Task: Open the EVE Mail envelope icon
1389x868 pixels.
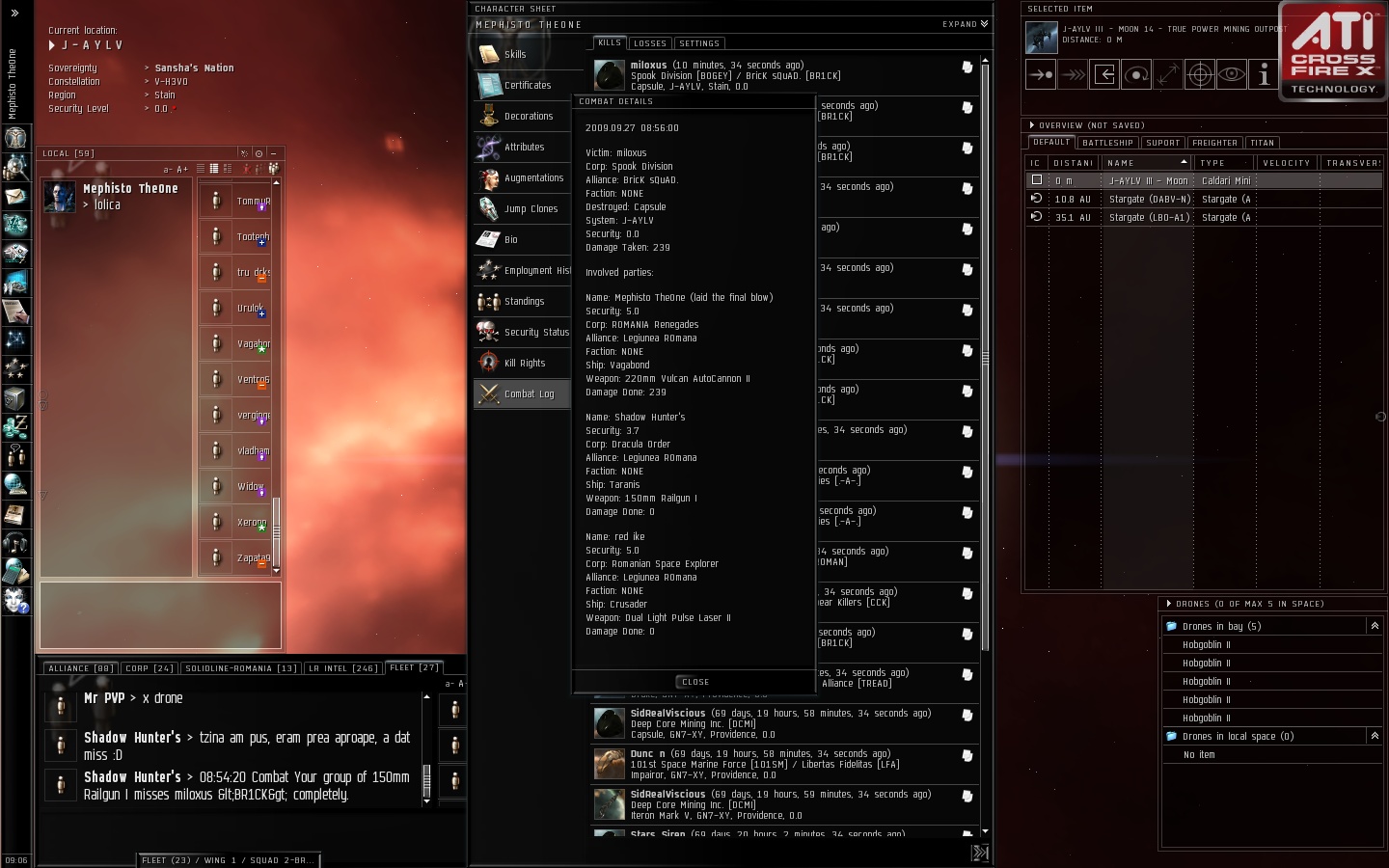Action: (x=15, y=197)
